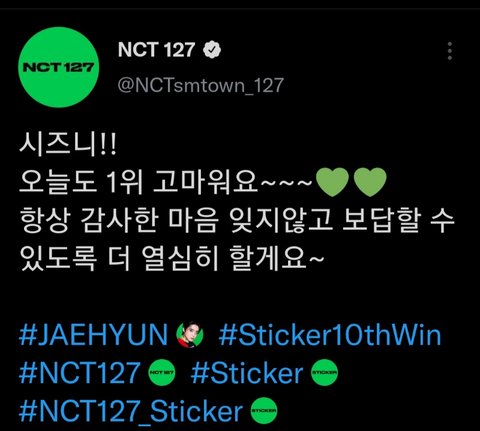This screenshot has height=431, width=480.
Task: Open the three-dot more options menu
Action: (x=450, y=51)
